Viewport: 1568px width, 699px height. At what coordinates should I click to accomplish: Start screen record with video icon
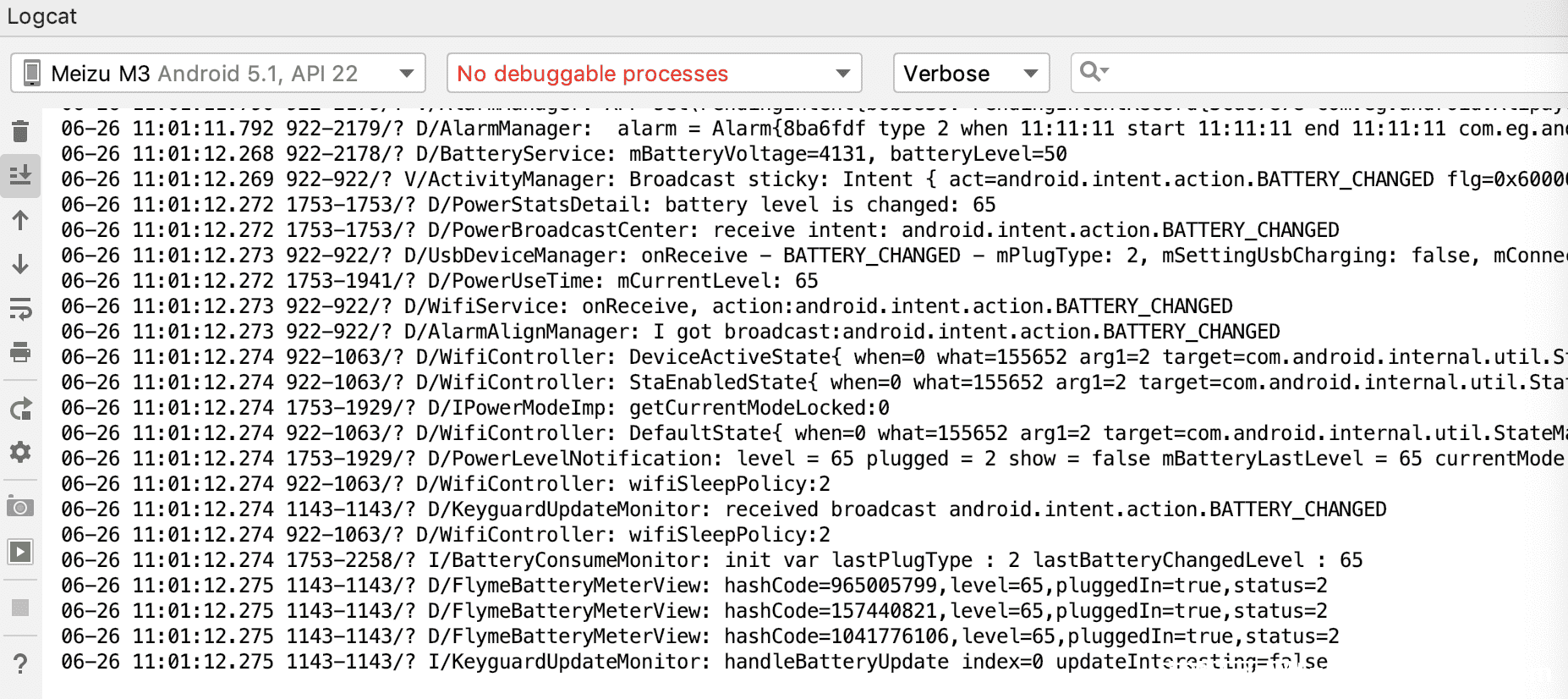pos(20,552)
